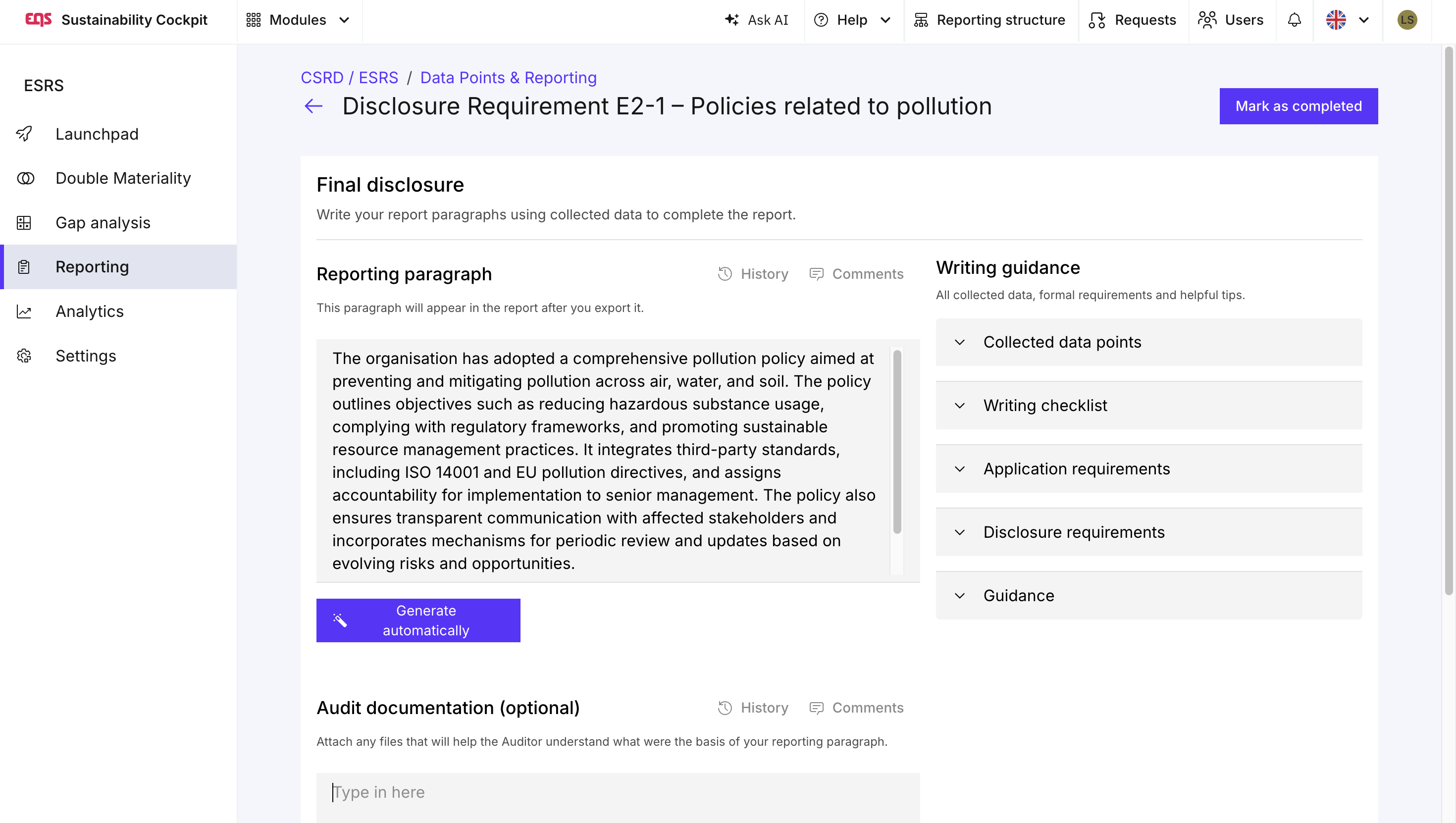This screenshot has height=823, width=1456.
Task: Click the Reporting structure icon
Action: pos(921,20)
